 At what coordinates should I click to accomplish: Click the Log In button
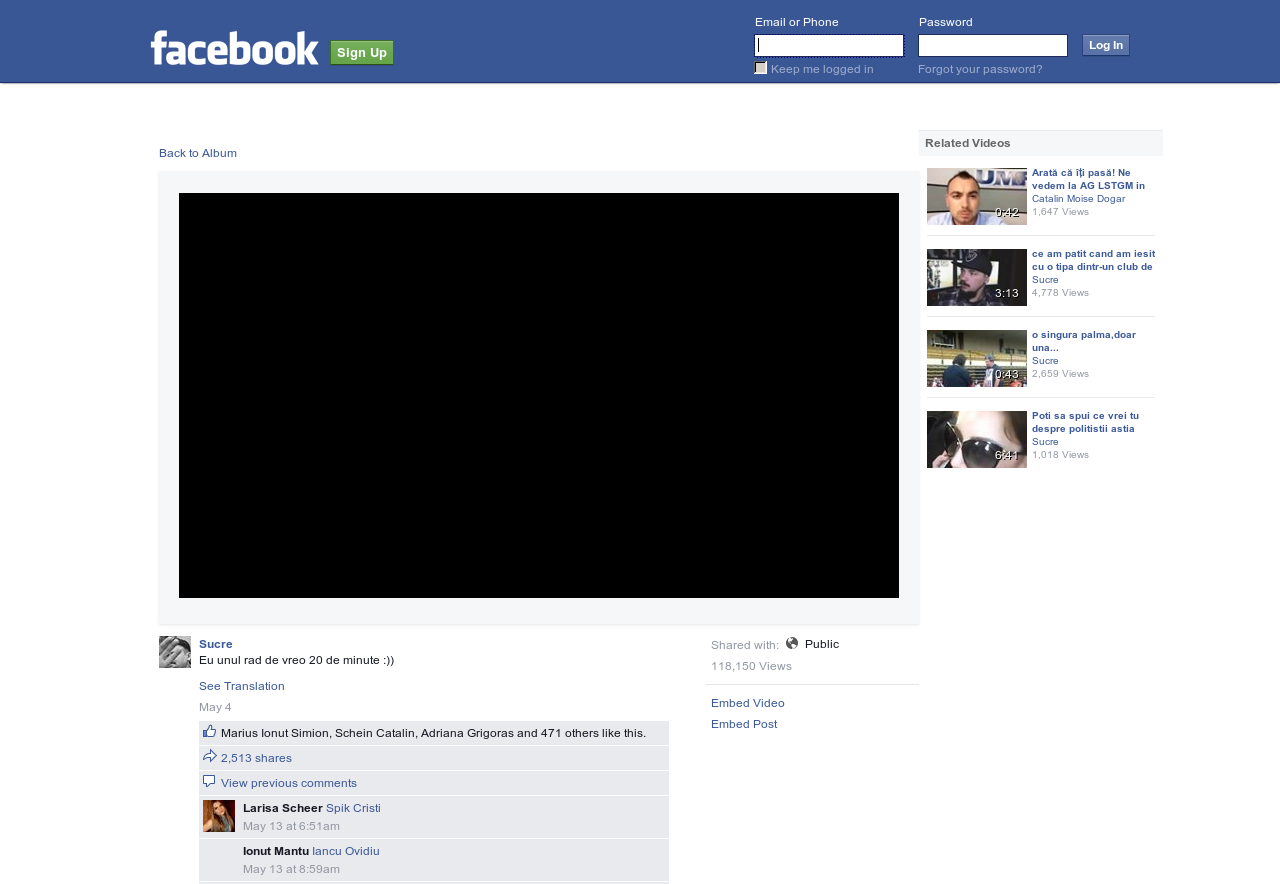1106,45
